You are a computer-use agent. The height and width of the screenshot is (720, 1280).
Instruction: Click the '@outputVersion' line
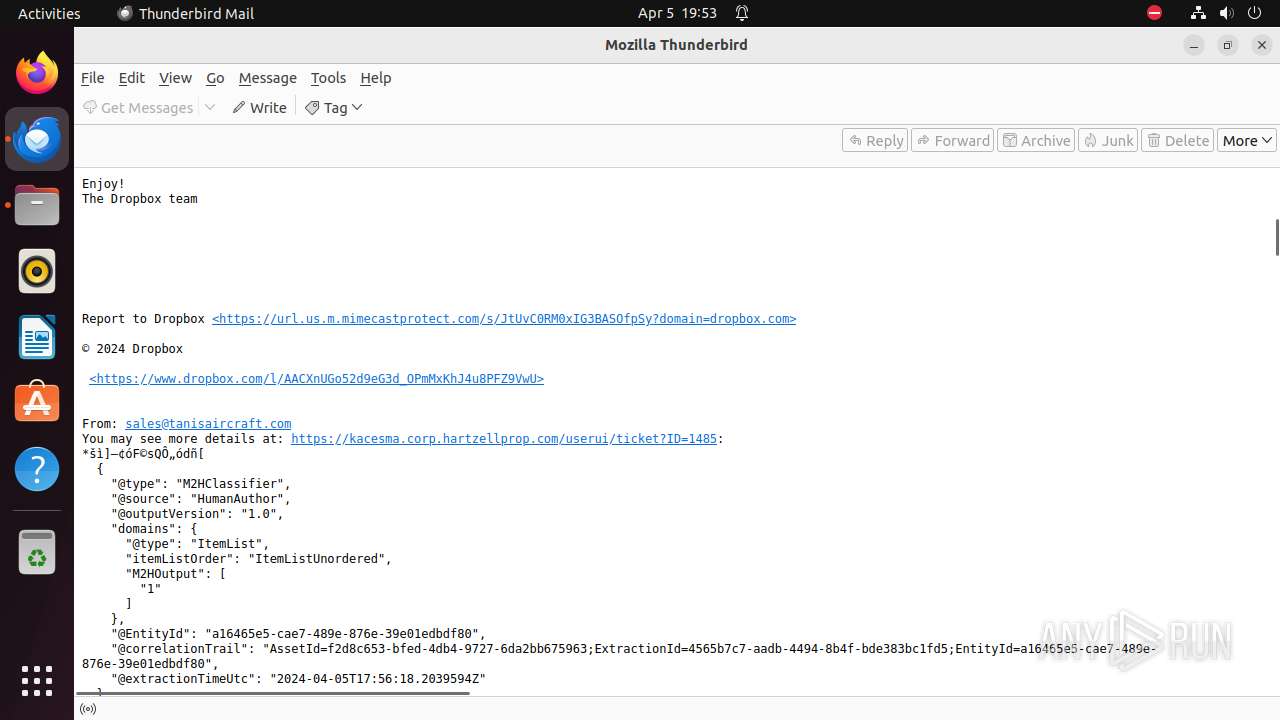197,514
